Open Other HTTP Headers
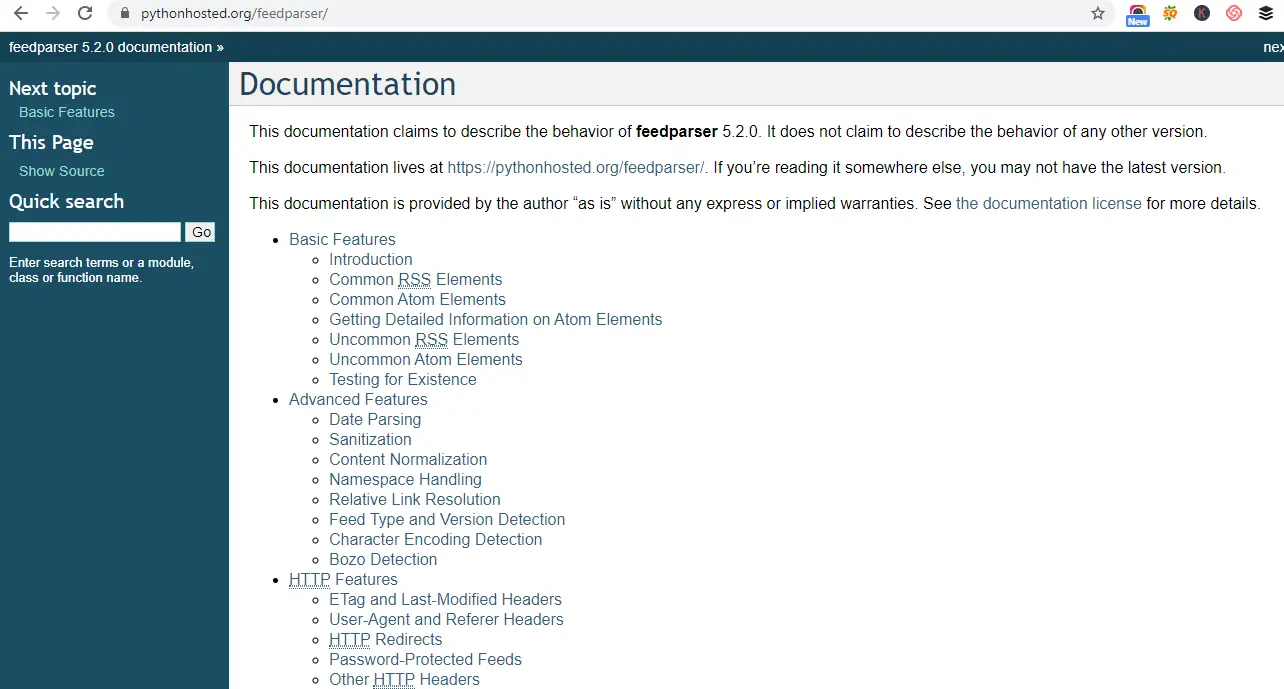This screenshot has height=689, width=1284. (x=404, y=679)
